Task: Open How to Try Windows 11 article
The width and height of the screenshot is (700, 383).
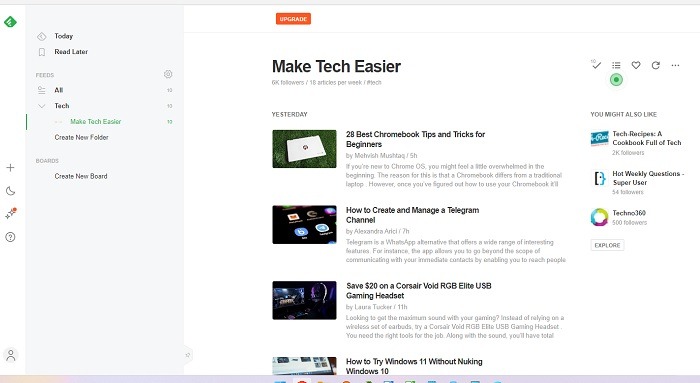Action: [x=414, y=366]
